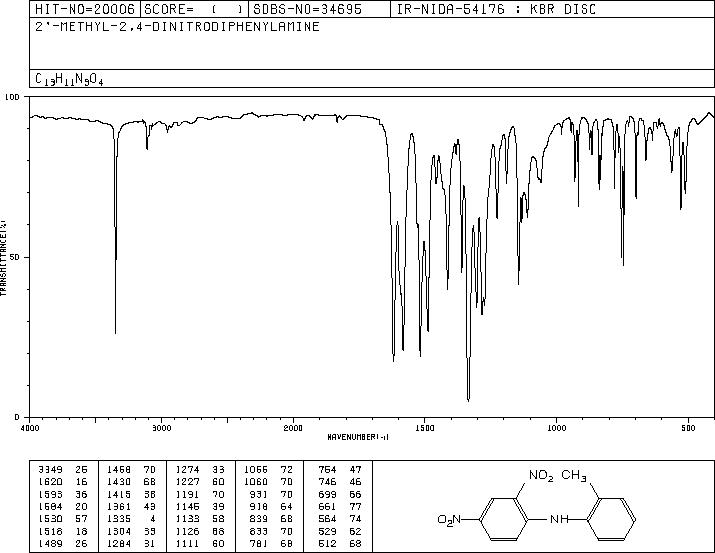Image resolution: width=715 pixels, height=553 pixels.
Task: Select peak value 564 in the table
Action: 327,519
